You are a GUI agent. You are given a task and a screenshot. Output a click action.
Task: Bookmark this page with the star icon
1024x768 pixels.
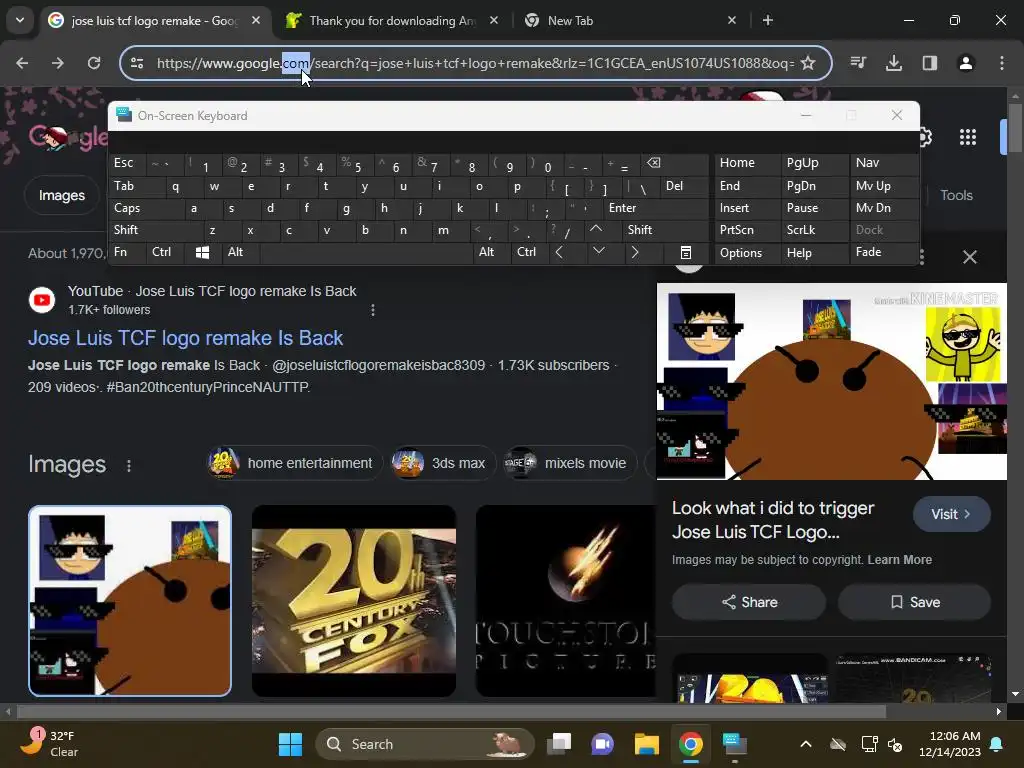pos(808,63)
